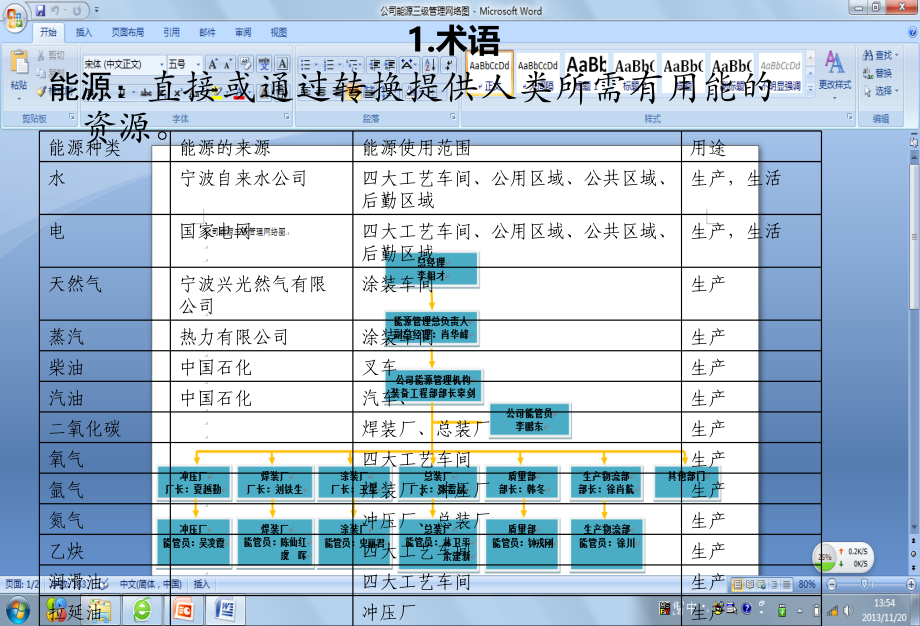Image resolution: width=920 pixels, height=626 pixels.
Task: Click the bullets list icon
Action: pos(305,65)
